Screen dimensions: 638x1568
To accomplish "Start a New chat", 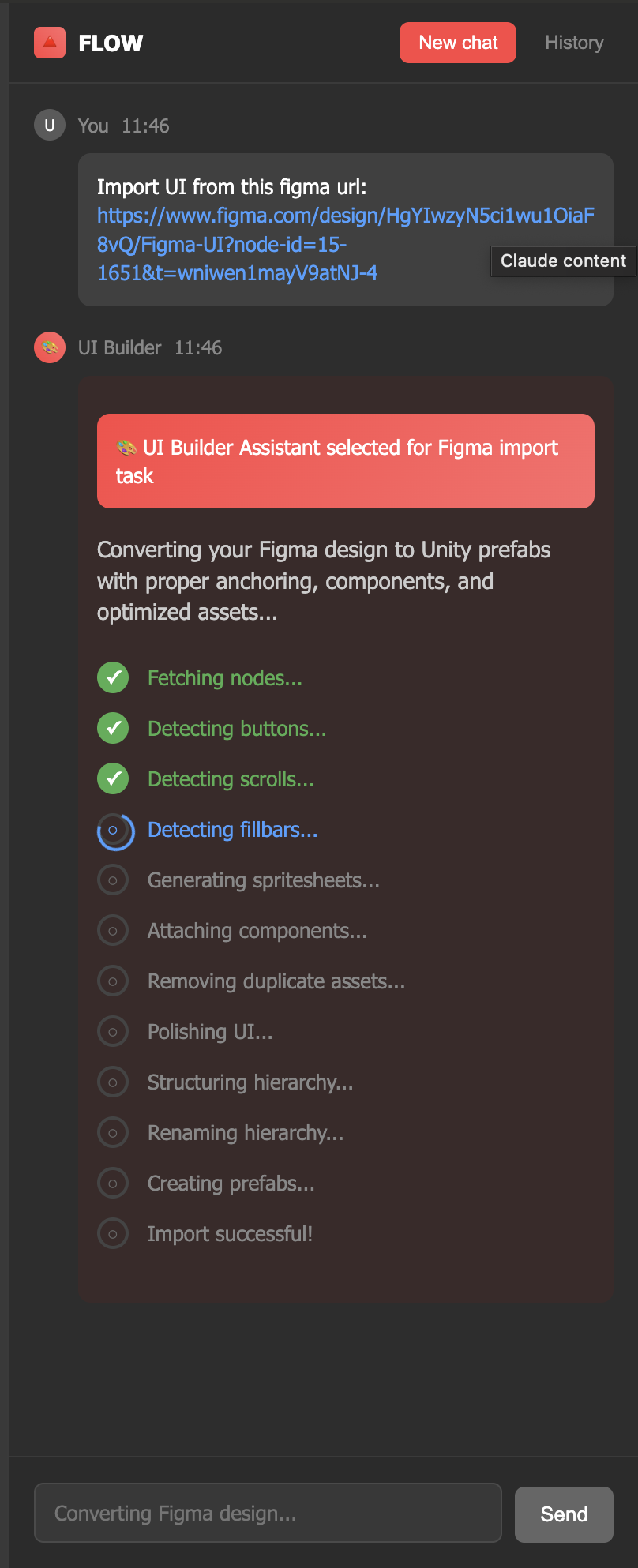I will coord(458,43).
